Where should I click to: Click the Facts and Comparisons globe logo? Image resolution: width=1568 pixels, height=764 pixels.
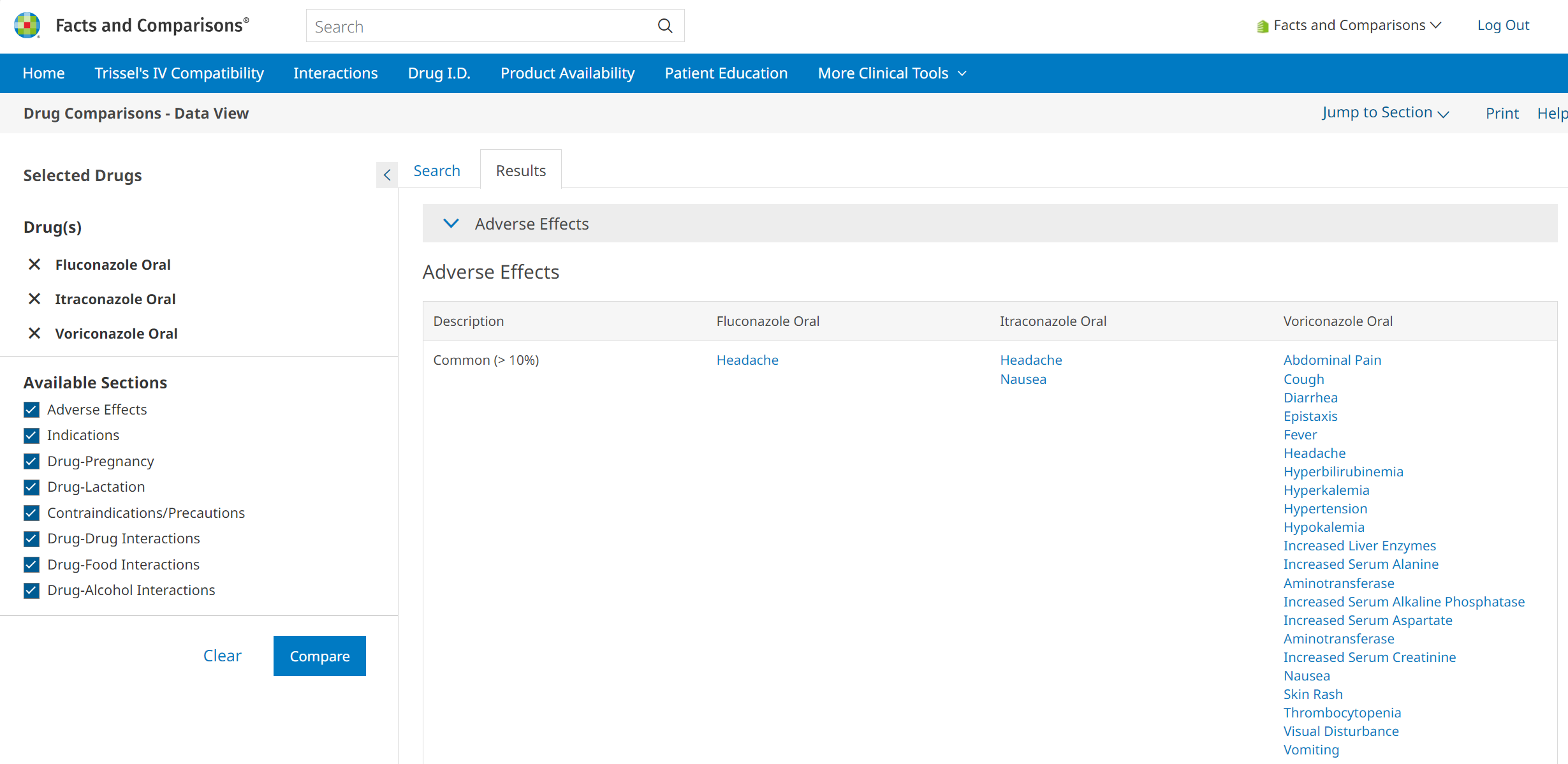27,26
